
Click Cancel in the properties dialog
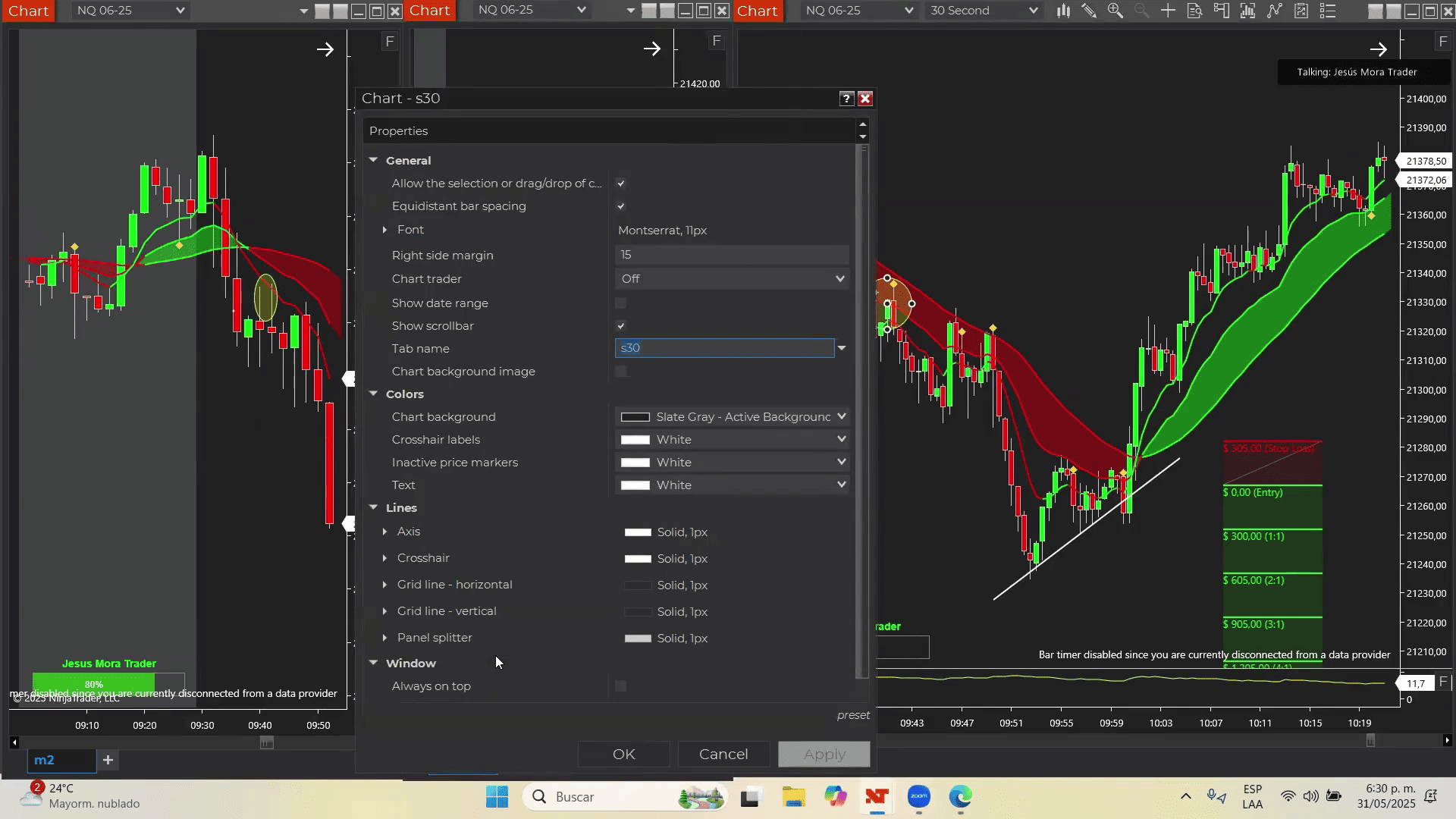coord(723,755)
